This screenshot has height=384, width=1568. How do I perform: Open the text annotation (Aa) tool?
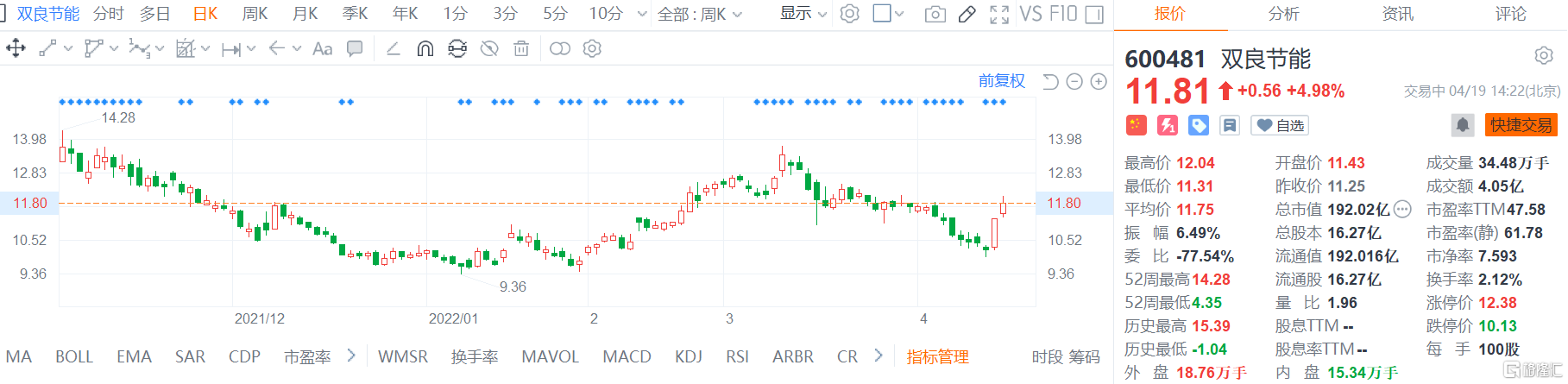pos(322,49)
